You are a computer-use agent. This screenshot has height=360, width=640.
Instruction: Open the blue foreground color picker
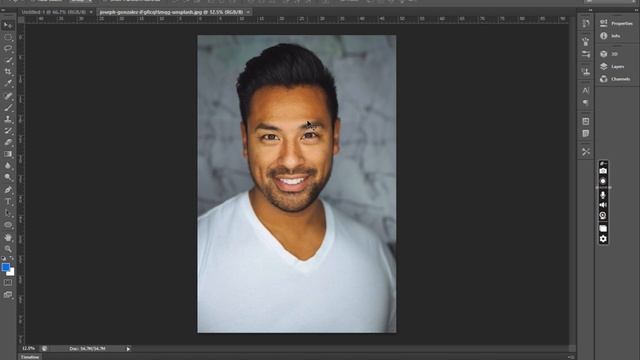click(x=5, y=267)
